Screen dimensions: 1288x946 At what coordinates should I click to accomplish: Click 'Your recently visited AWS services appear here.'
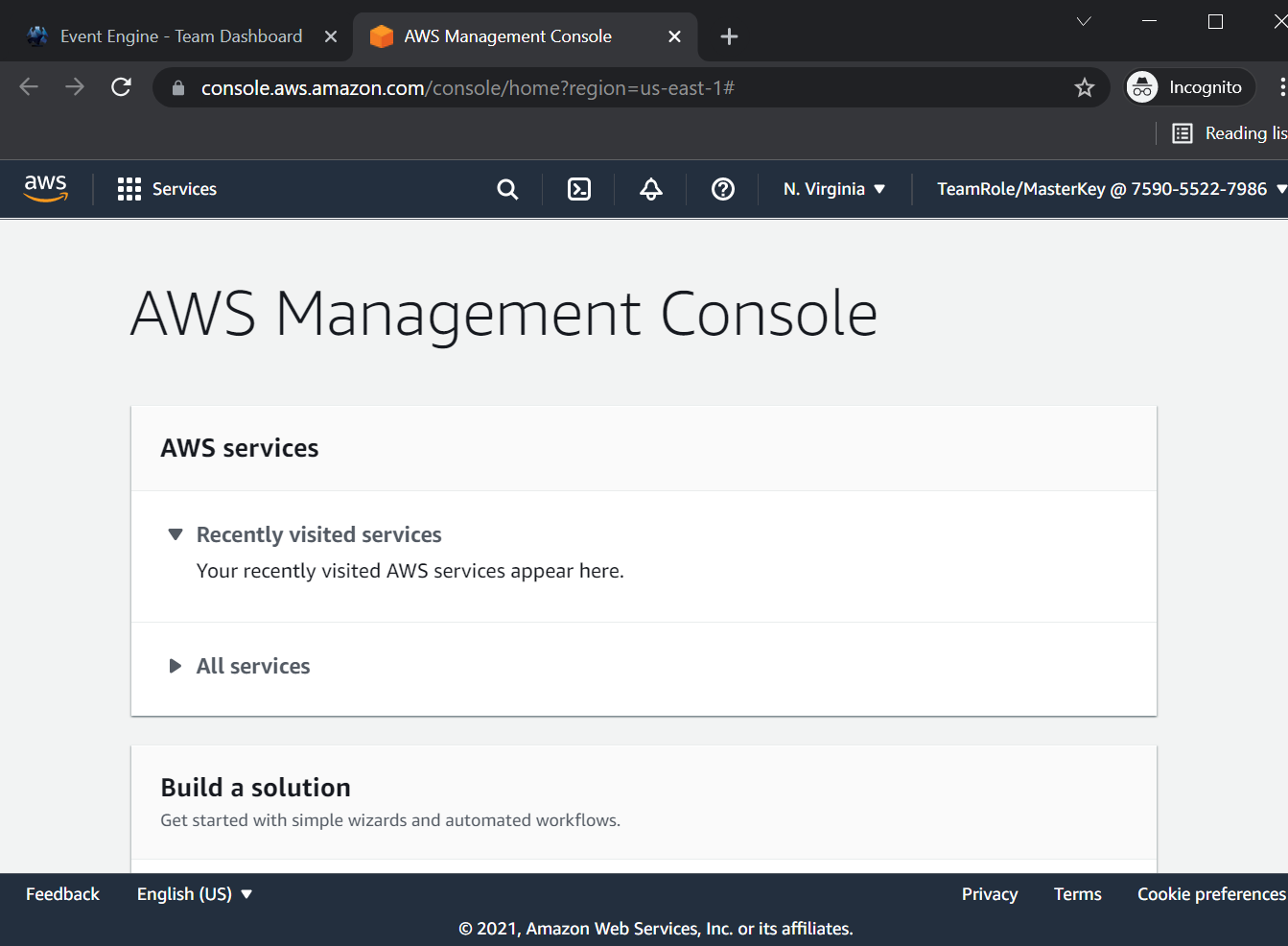[x=410, y=571]
